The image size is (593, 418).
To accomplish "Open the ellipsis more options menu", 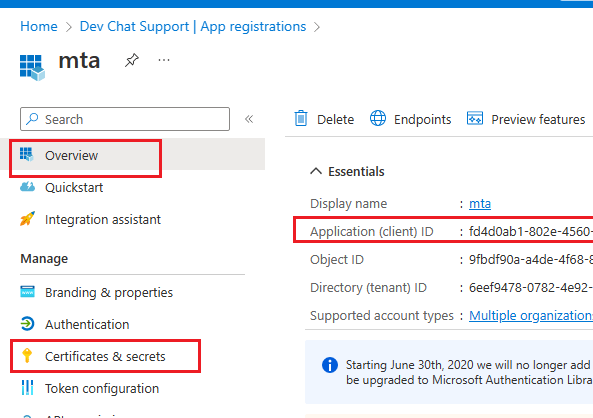I will 164,60.
